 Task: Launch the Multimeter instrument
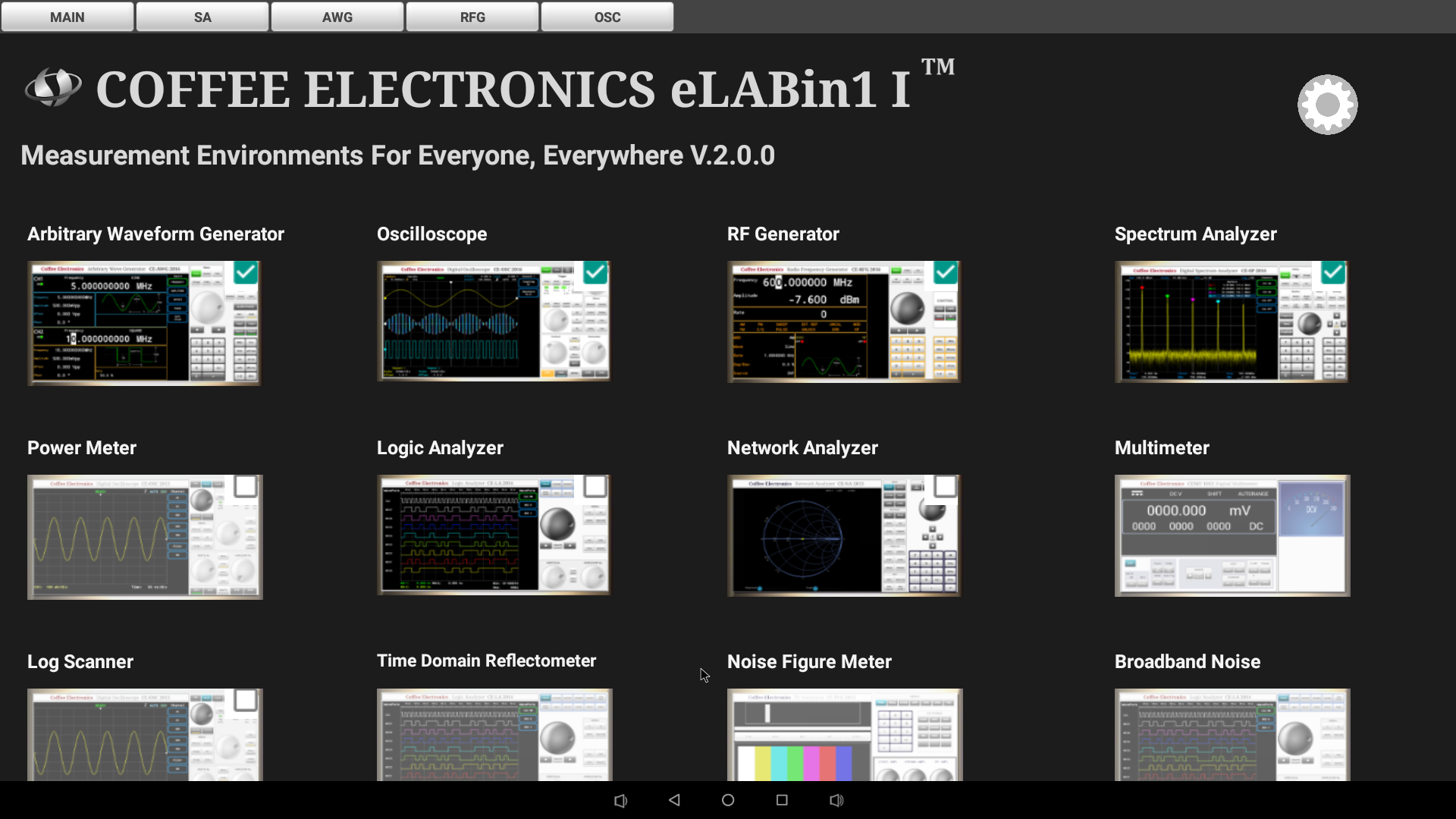pos(1232,535)
